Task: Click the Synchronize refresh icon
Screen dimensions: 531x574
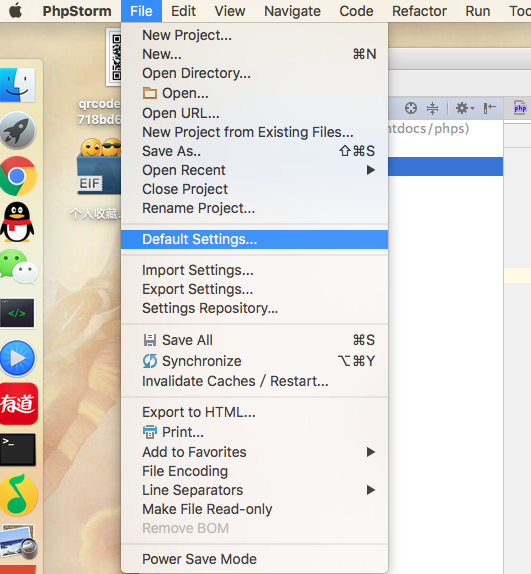Action: click(150, 361)
